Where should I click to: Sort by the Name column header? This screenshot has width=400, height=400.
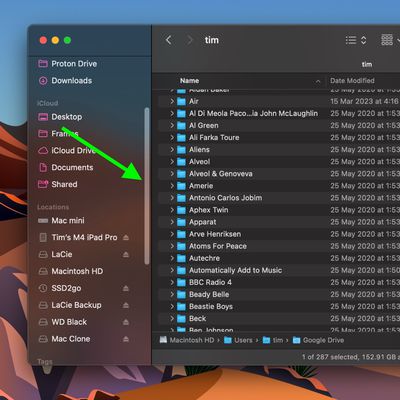coord(189,81)
